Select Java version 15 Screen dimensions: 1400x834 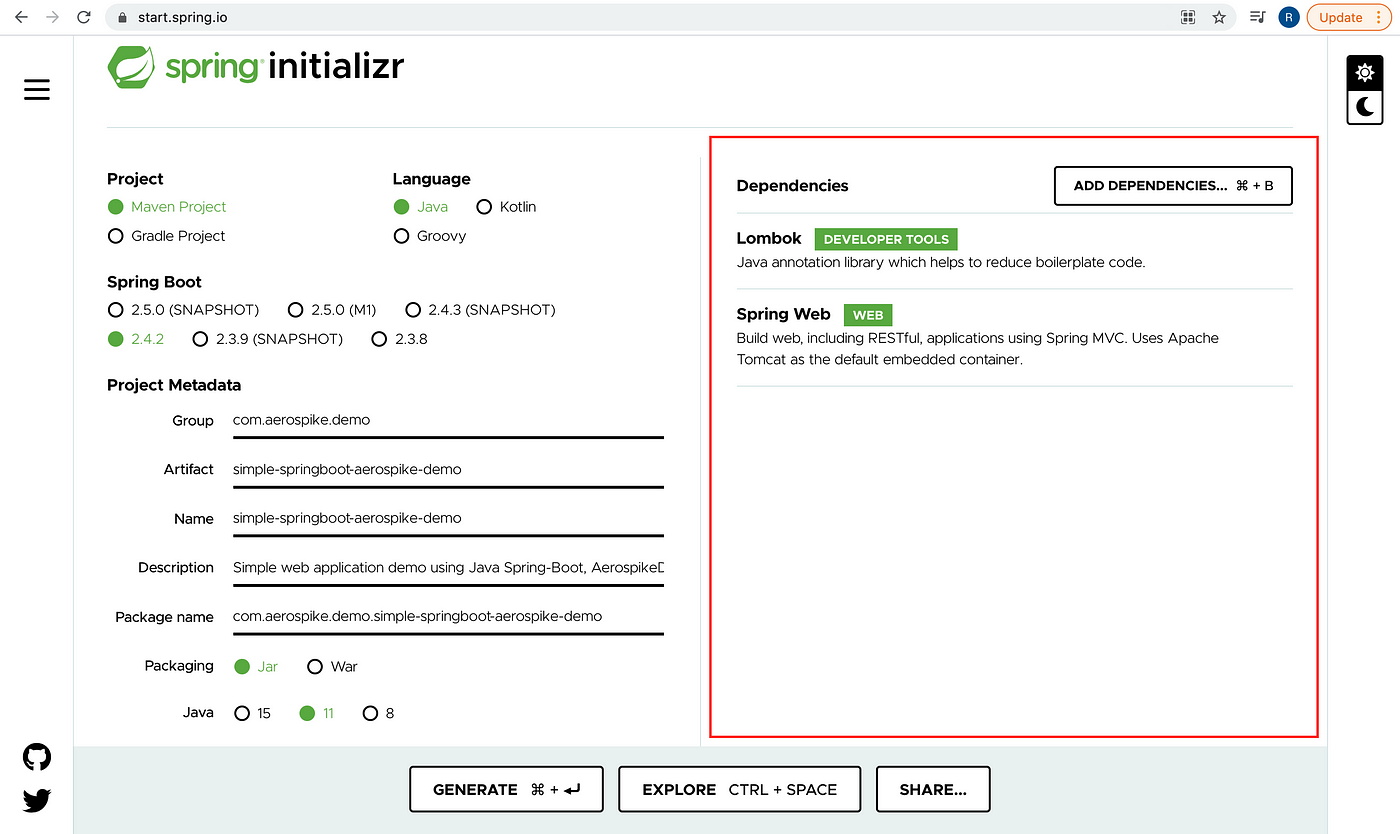(252, 713)
